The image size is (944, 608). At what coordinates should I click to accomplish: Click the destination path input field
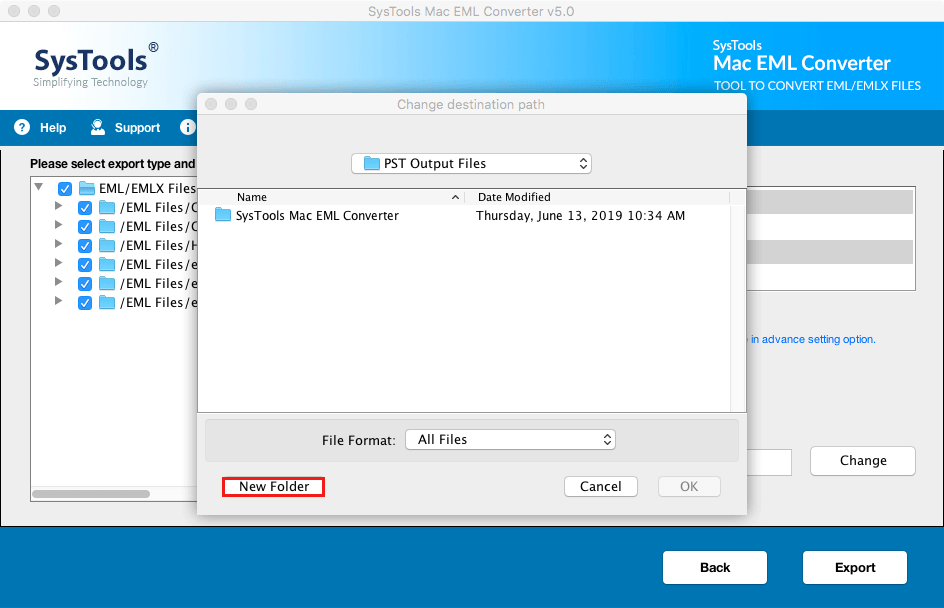pyautogui.click(x=769, y=462)
